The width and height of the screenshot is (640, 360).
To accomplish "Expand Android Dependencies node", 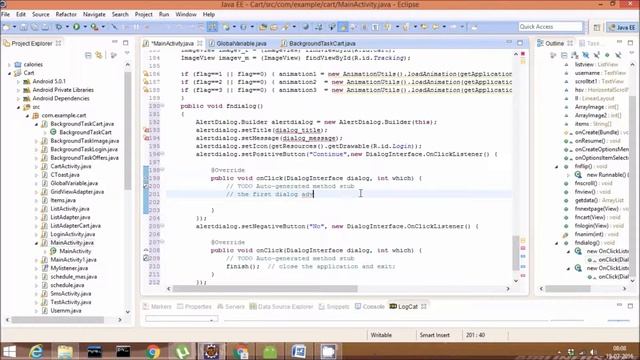I will click(18, 99).
